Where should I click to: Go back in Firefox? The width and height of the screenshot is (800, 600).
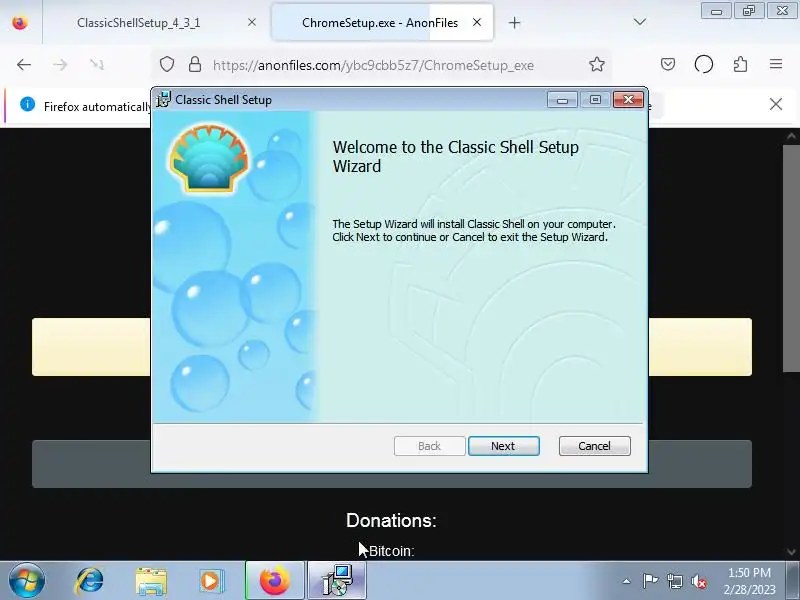[x=23, y=65]
